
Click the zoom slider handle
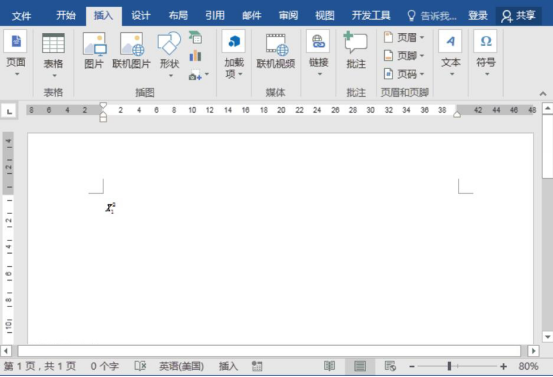click(449, 366)
